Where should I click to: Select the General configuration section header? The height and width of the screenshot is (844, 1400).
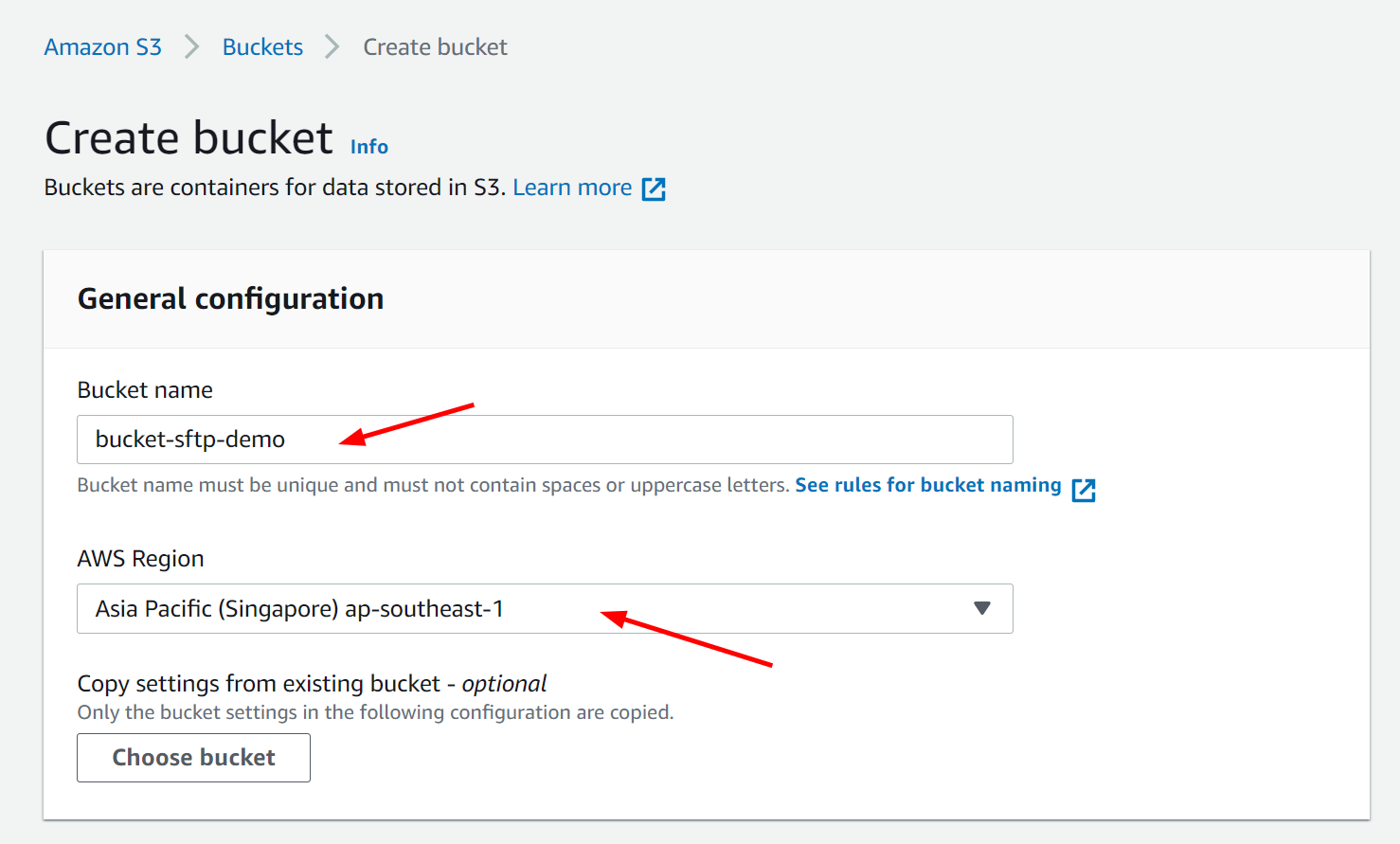231,299
